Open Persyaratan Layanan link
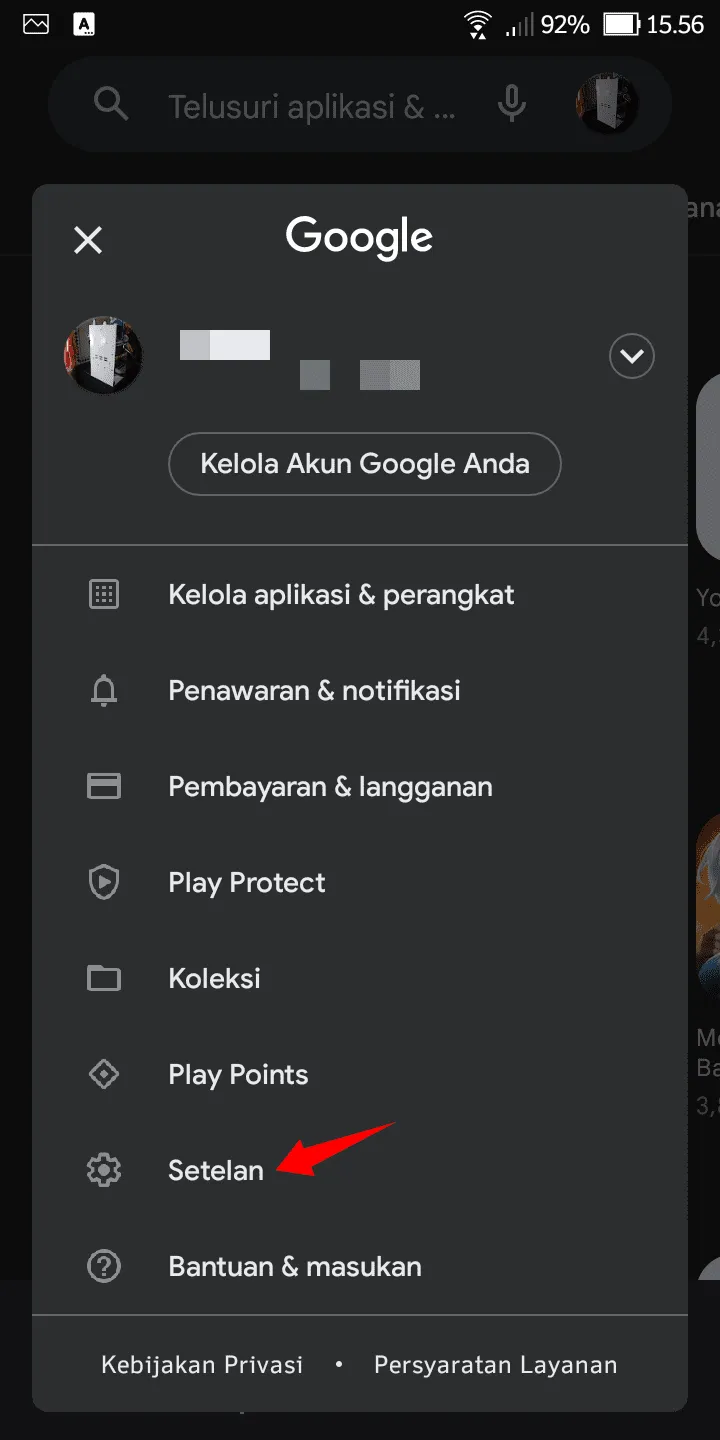 pos(496,1365)
